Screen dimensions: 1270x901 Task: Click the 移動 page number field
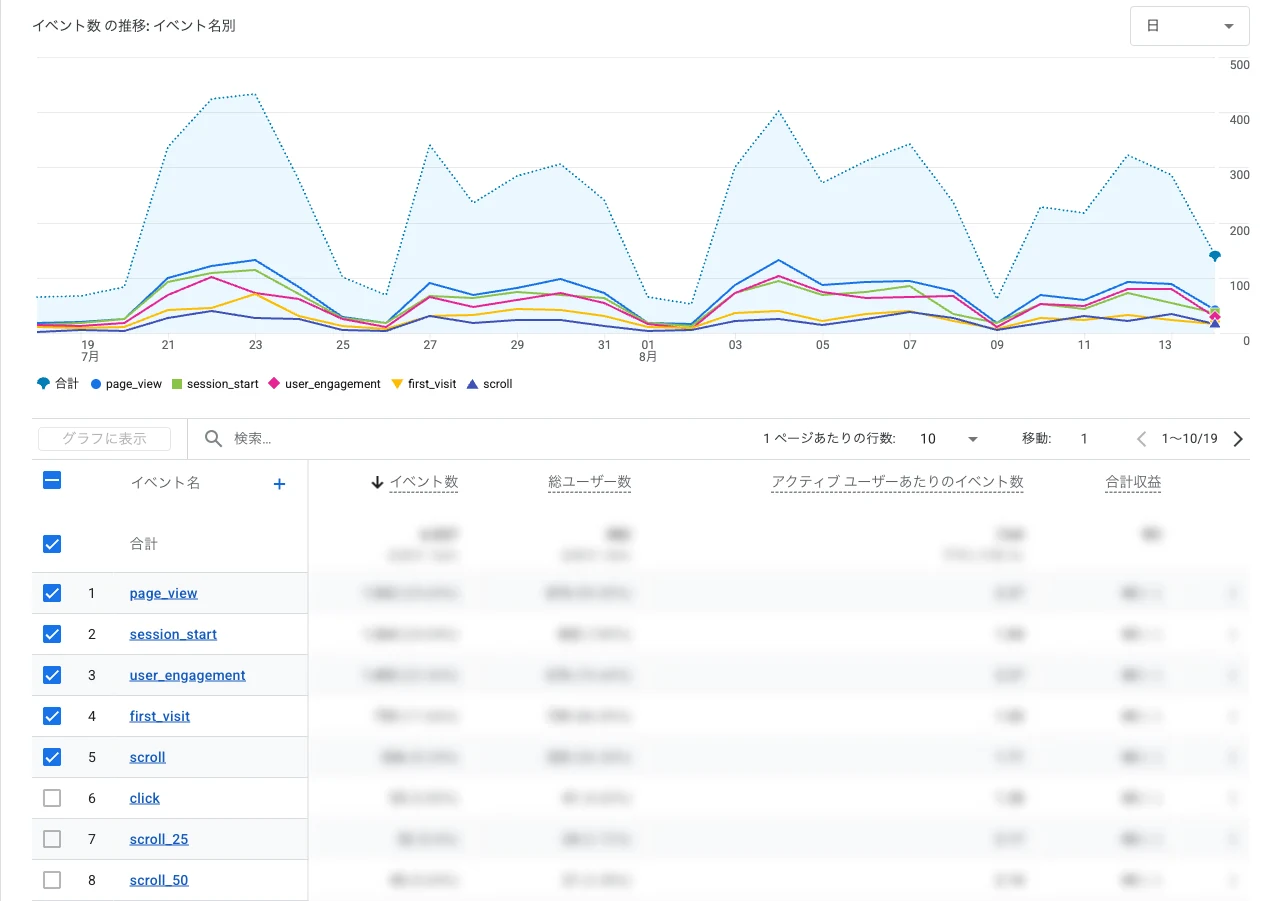point(1084,438)
